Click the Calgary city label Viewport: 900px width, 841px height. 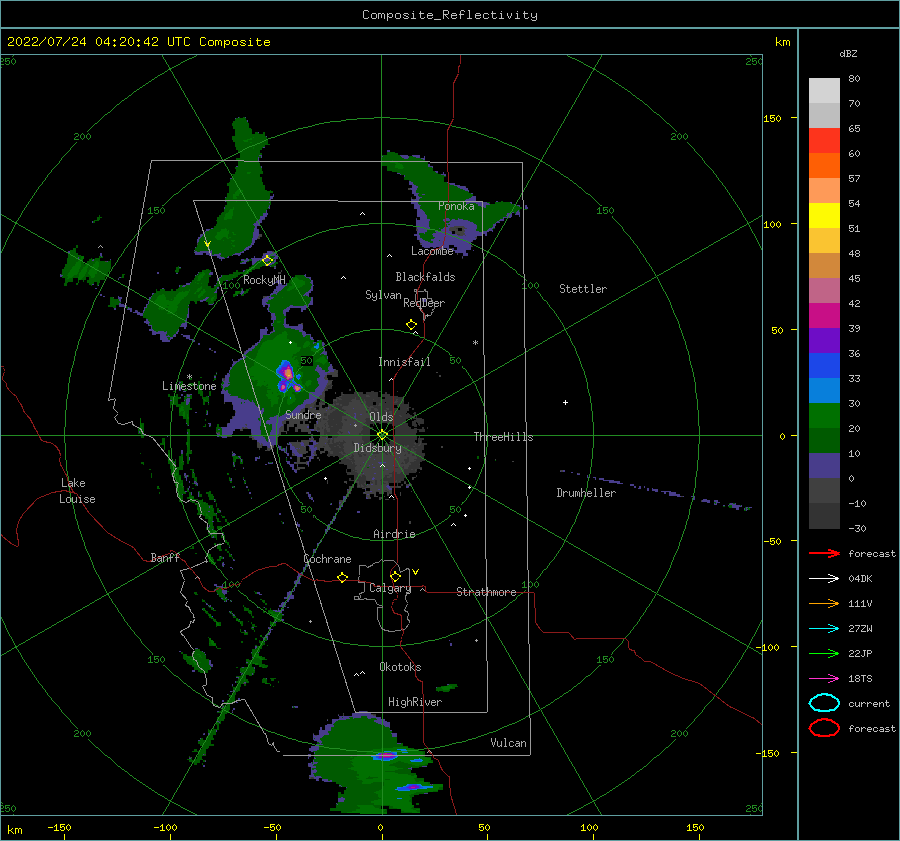390,588
